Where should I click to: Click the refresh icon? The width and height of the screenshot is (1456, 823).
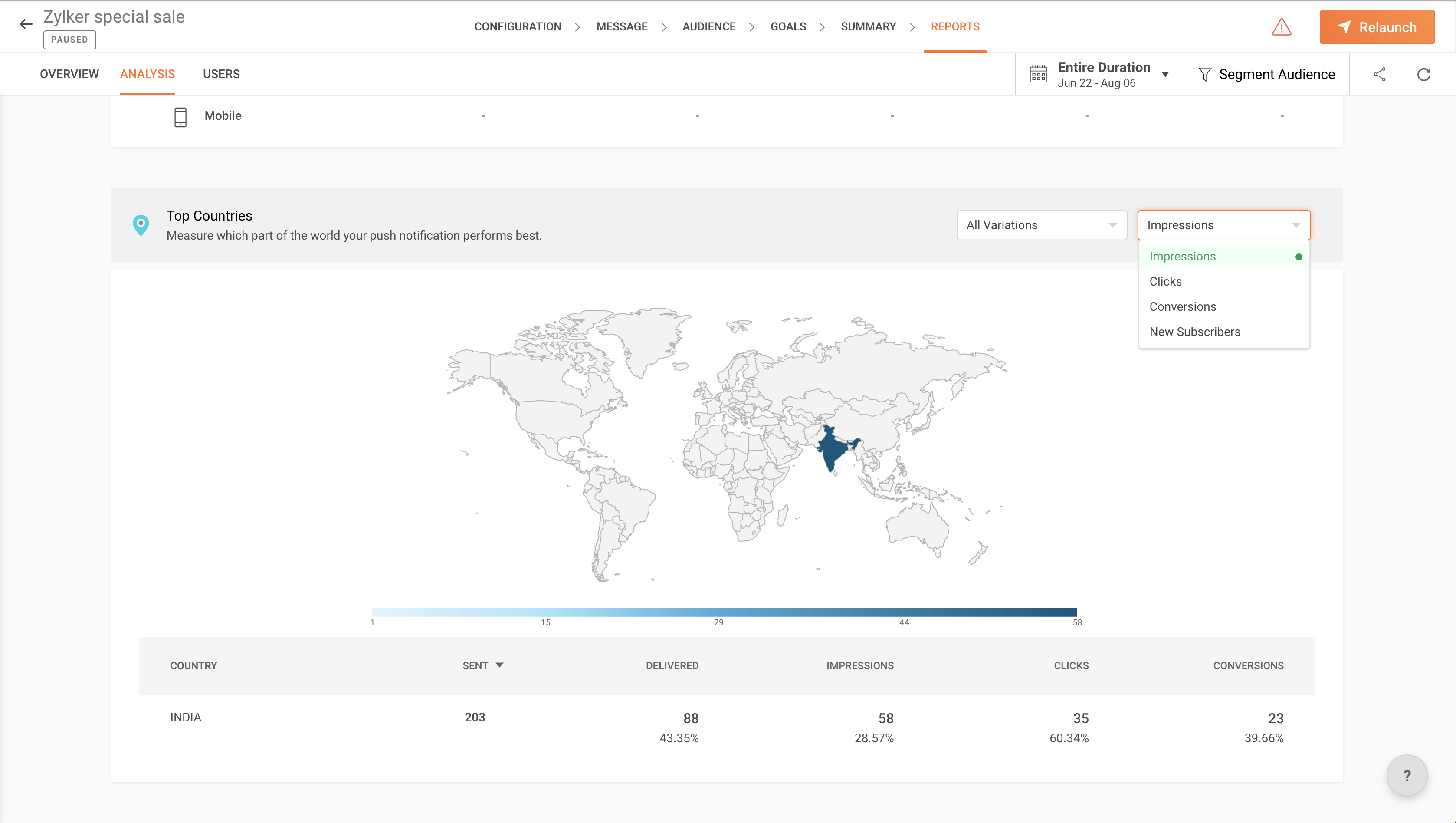coord(1423,74)
